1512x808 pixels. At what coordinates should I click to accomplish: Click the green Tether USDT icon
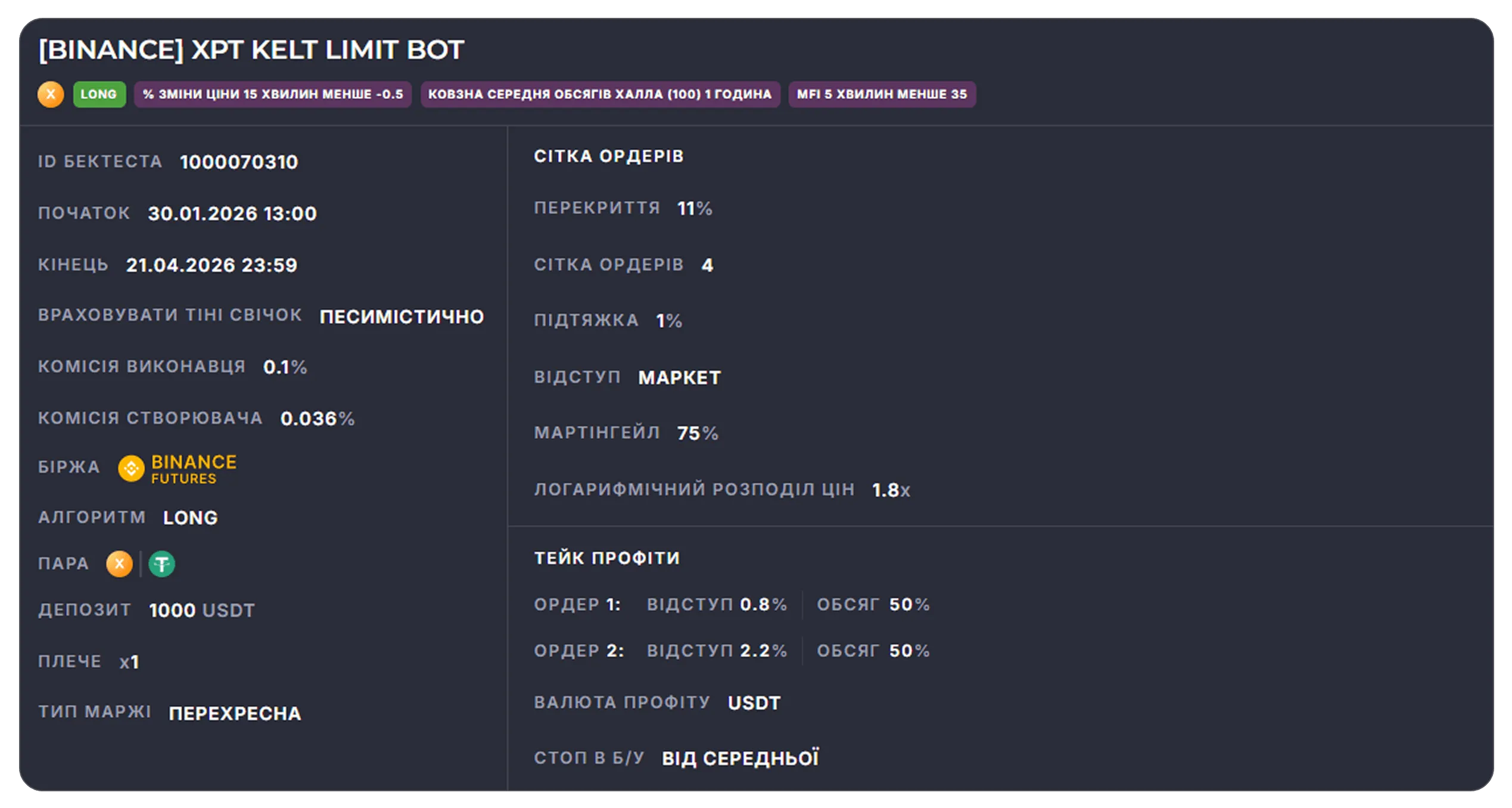point(161,564)
